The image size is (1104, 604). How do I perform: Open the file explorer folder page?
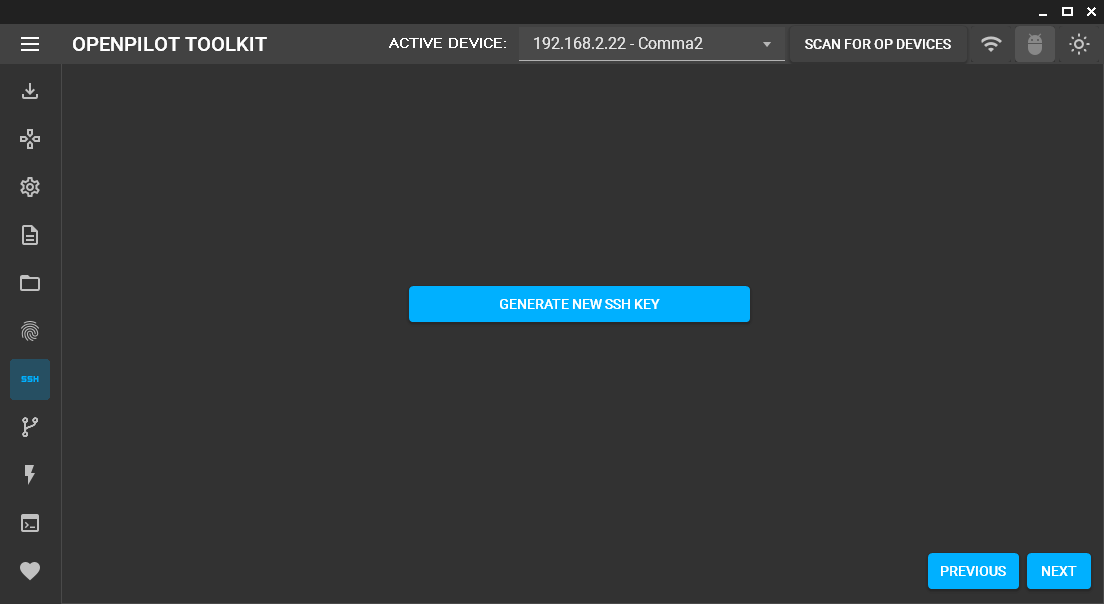30,283
